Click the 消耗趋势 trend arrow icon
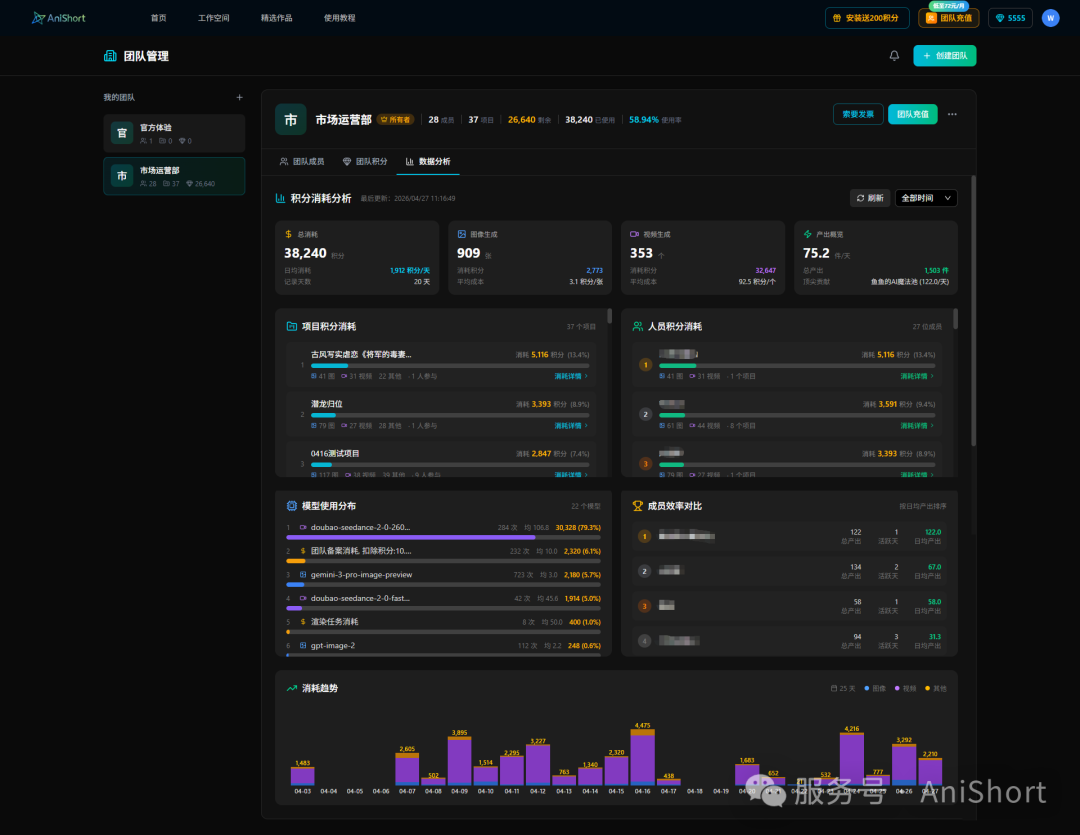This screenshot has height=835, width=1080. [292, 688]
